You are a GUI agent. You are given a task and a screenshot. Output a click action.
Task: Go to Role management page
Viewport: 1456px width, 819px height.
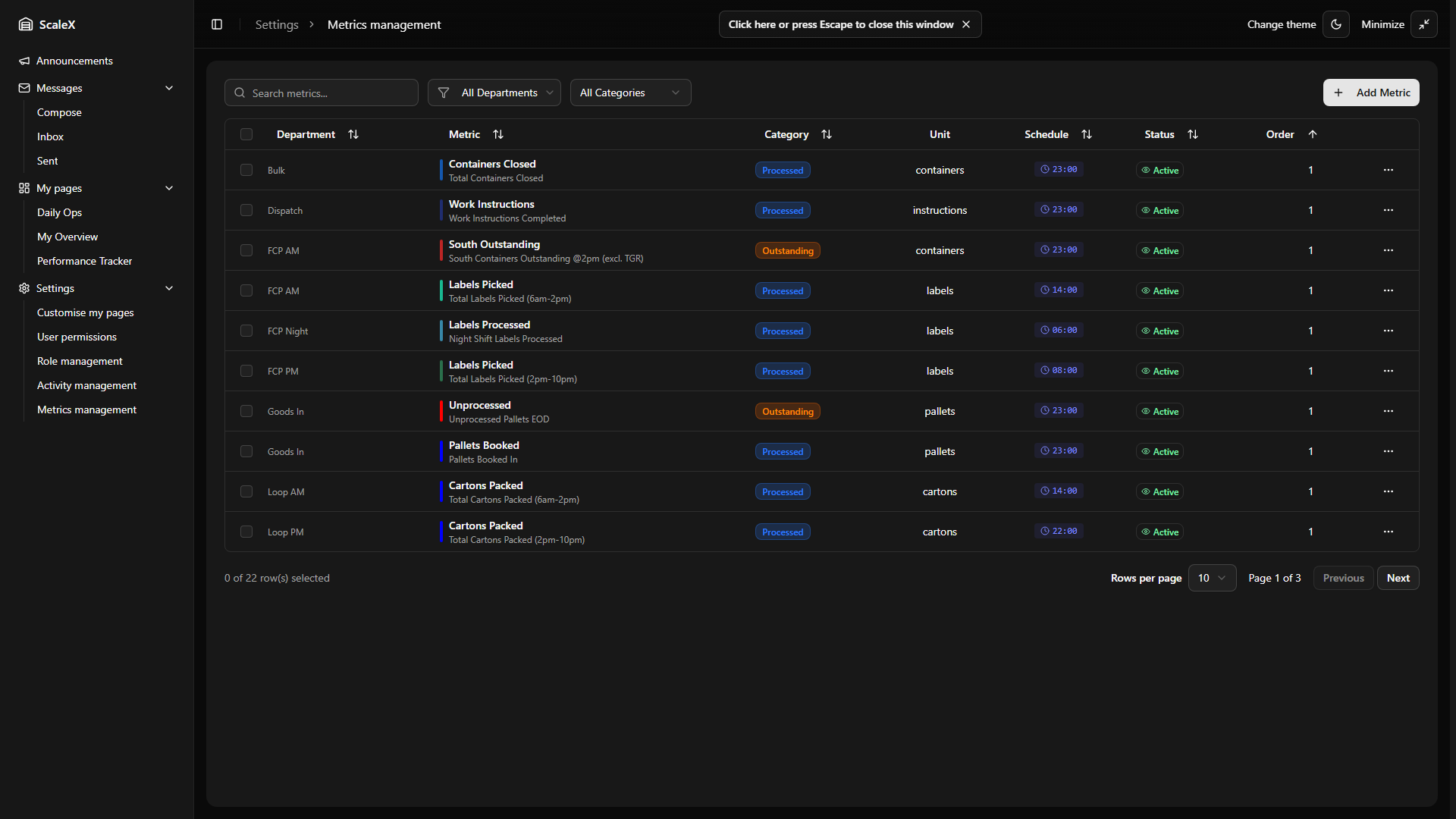(x=80, y=361)
